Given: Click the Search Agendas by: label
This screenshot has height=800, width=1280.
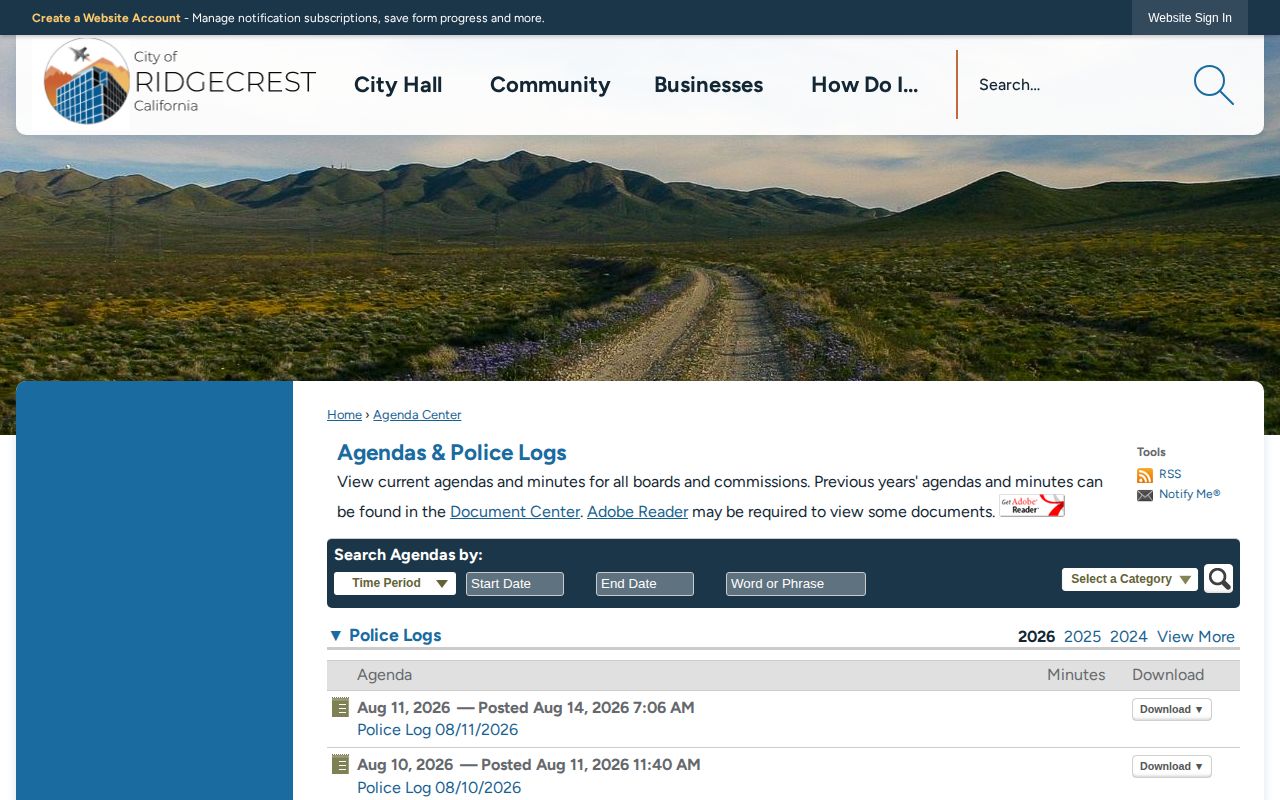Looking at the screenshot, I should point(408,555).
